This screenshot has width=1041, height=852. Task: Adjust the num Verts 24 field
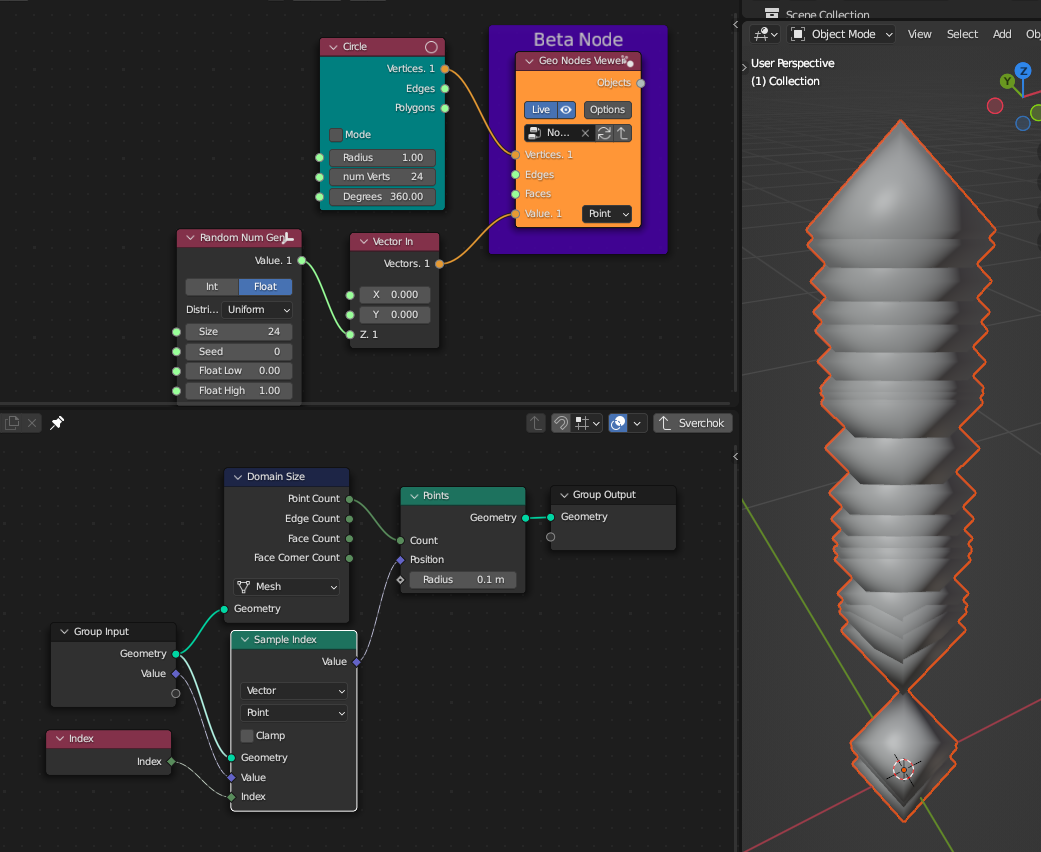(382, 177)
